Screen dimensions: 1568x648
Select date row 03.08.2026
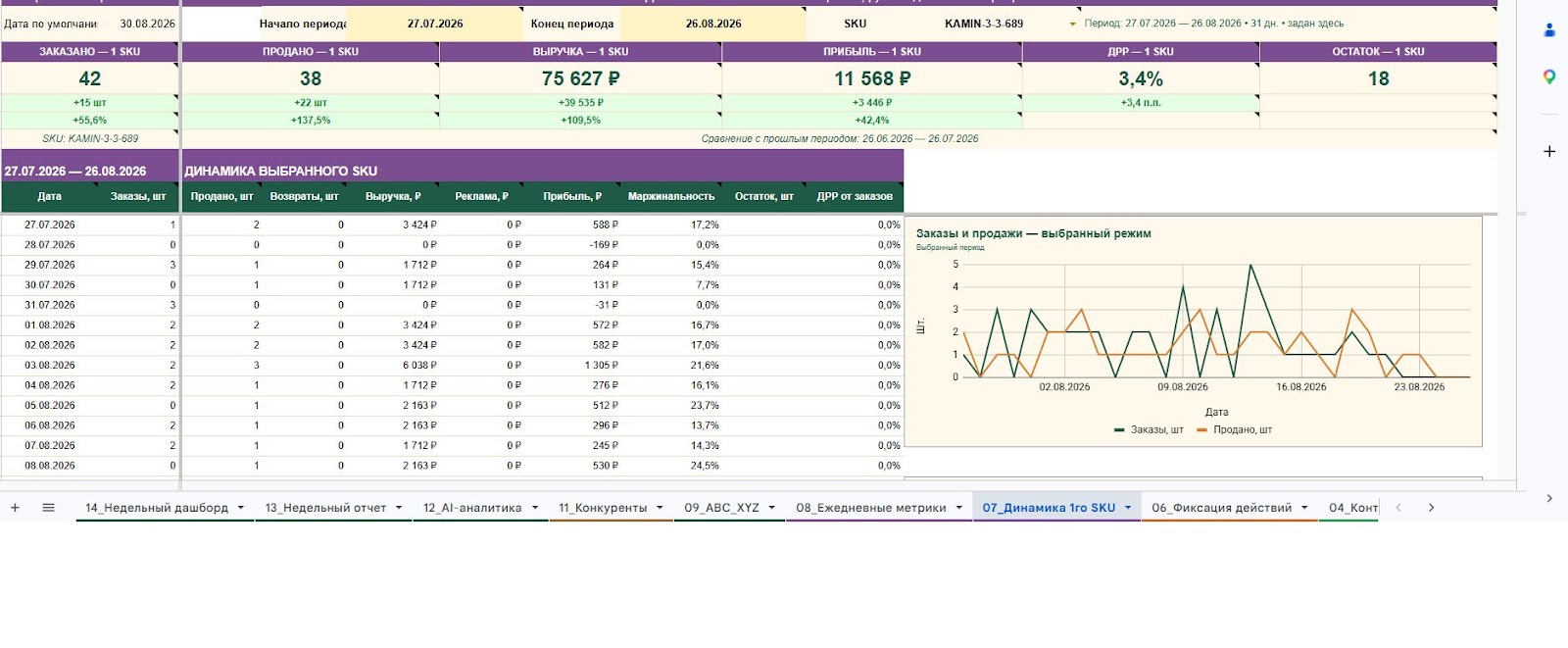tap(50, 365)
